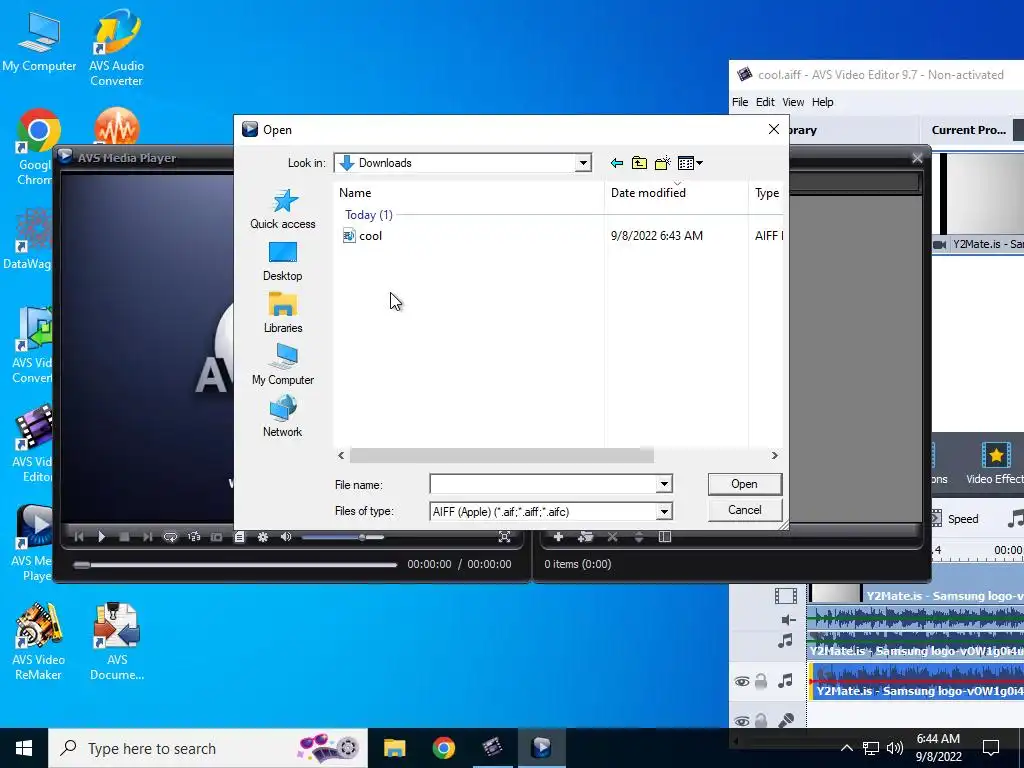Open the File name history dropdown arrow

[664, 484]
